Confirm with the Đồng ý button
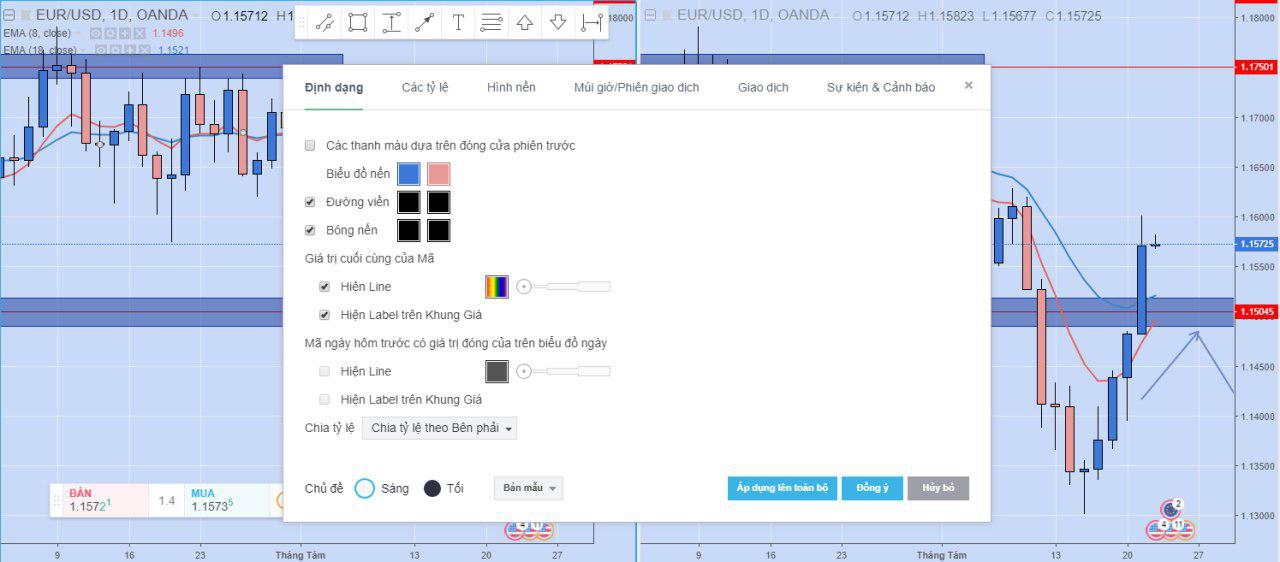Screen dimensions: 1280x562 coord(872,488)
